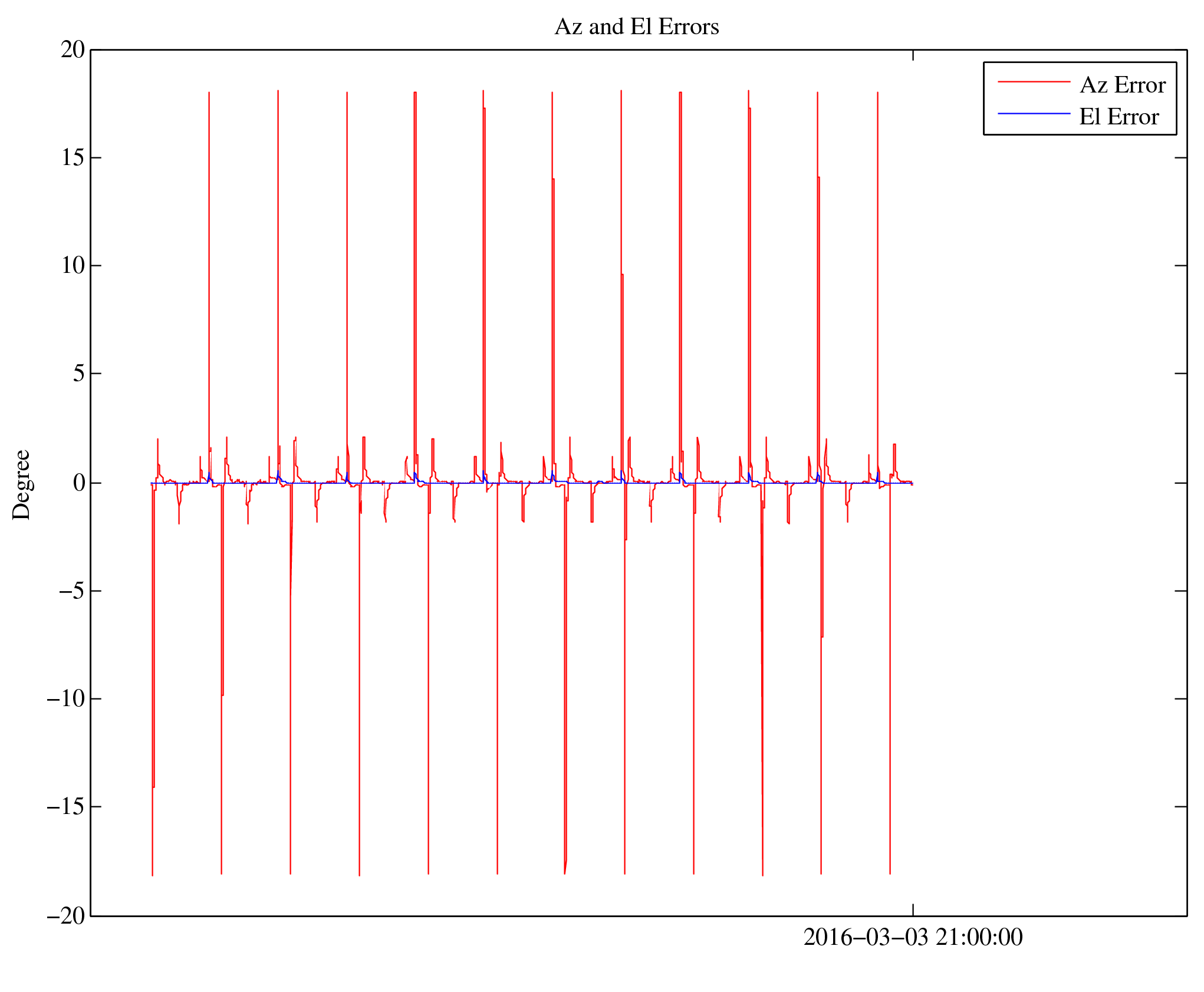Select the El Error legend label
The image size is (1204, 992).
(x=1119, y=117)
